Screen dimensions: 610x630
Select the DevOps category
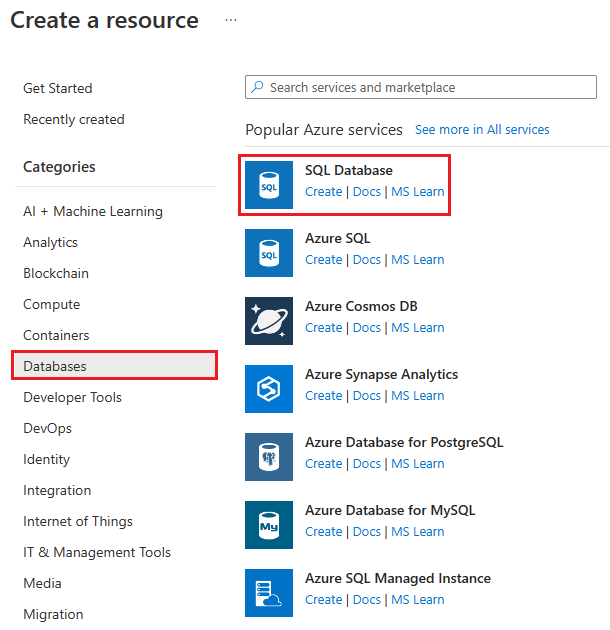coord(47,428)
